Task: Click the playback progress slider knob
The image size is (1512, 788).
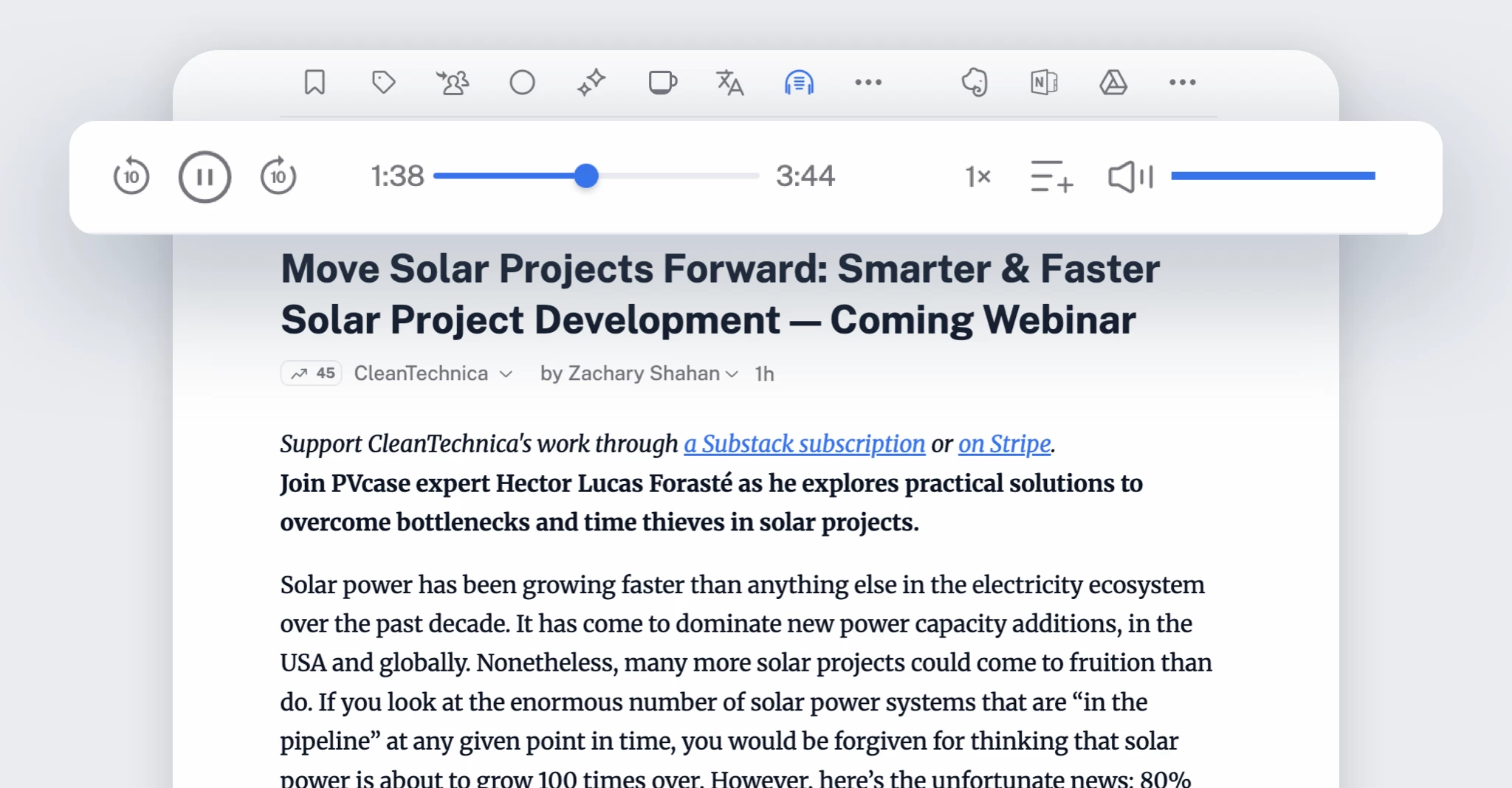Action: 586,176
